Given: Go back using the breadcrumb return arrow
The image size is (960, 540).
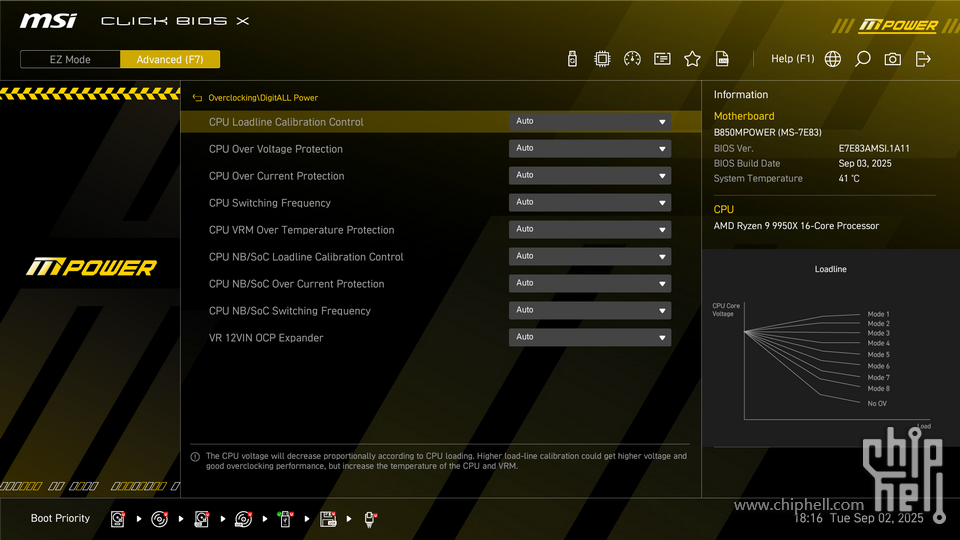Looking at the screenshot, I should (197, 98).
